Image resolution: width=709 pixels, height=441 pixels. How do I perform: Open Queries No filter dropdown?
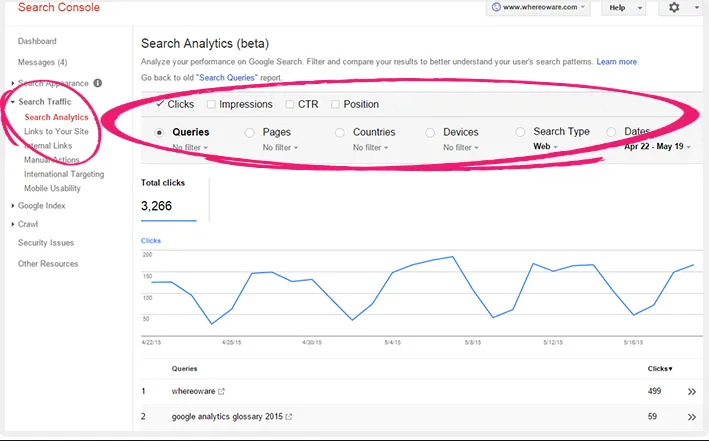tap(190, 147)
